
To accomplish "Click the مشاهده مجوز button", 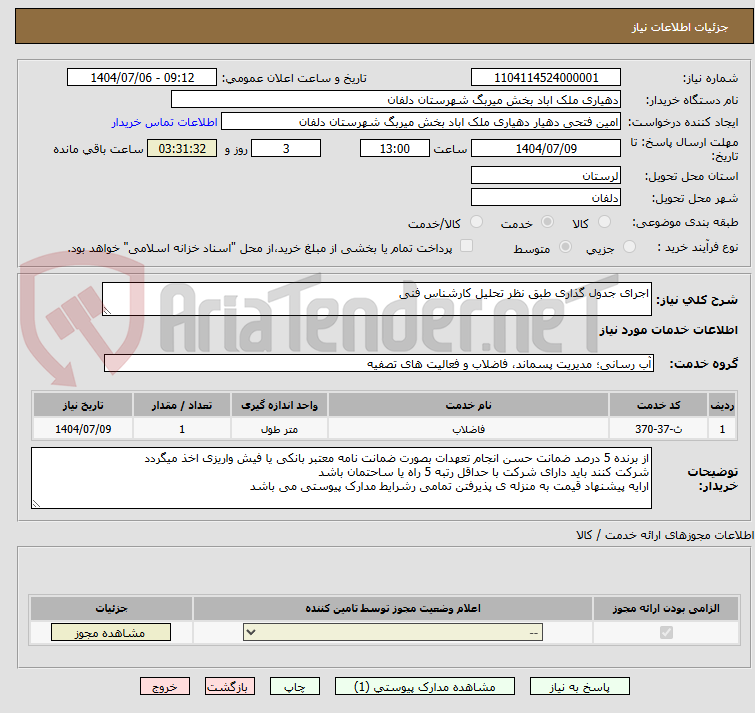I will point(111,633).
